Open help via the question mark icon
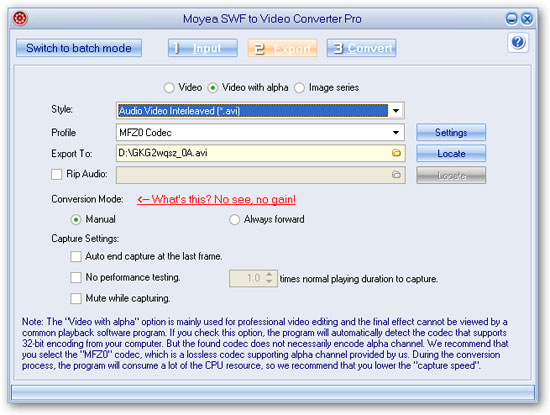 pyautogui.click(x=518, y=42)
